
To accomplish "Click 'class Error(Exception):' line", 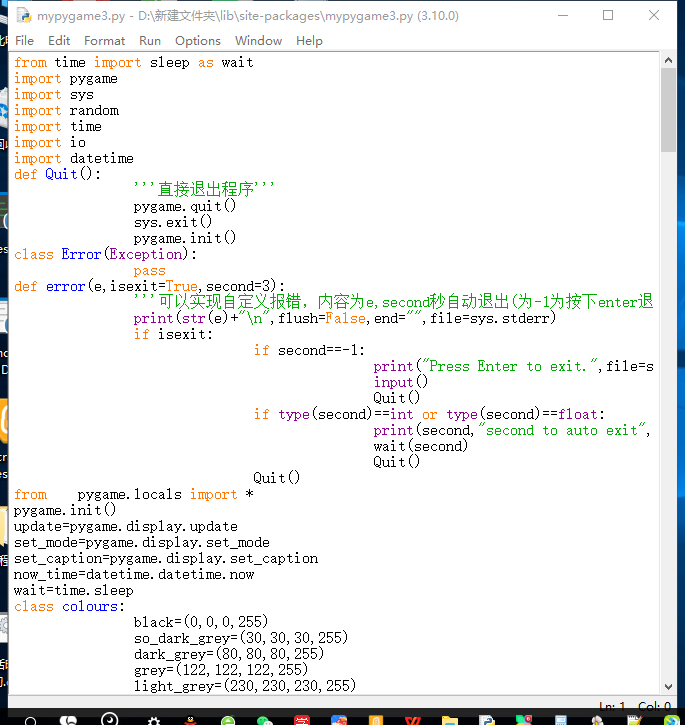I will point(105,254).
